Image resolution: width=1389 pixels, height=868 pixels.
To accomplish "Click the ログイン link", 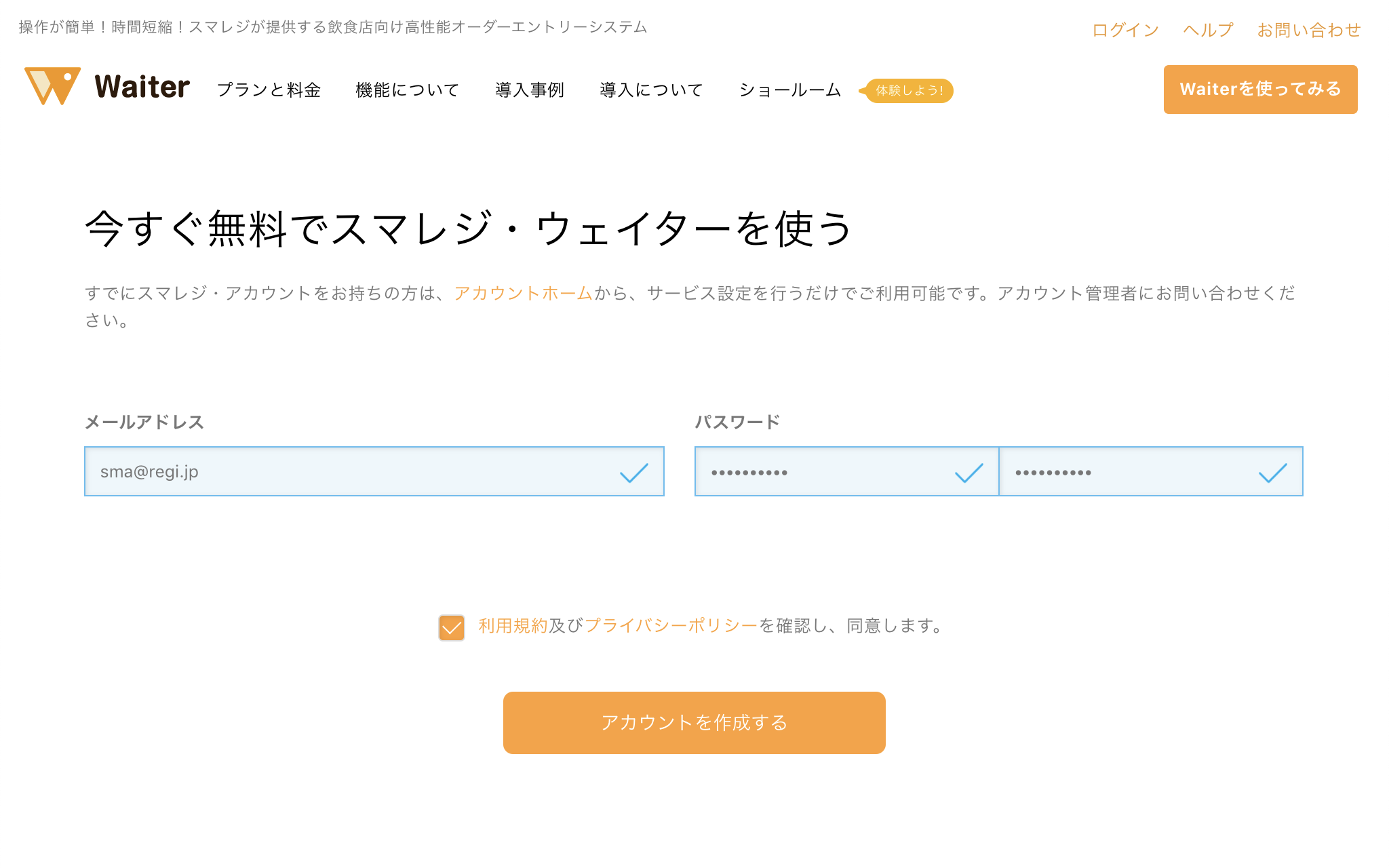I will 1125,30.
